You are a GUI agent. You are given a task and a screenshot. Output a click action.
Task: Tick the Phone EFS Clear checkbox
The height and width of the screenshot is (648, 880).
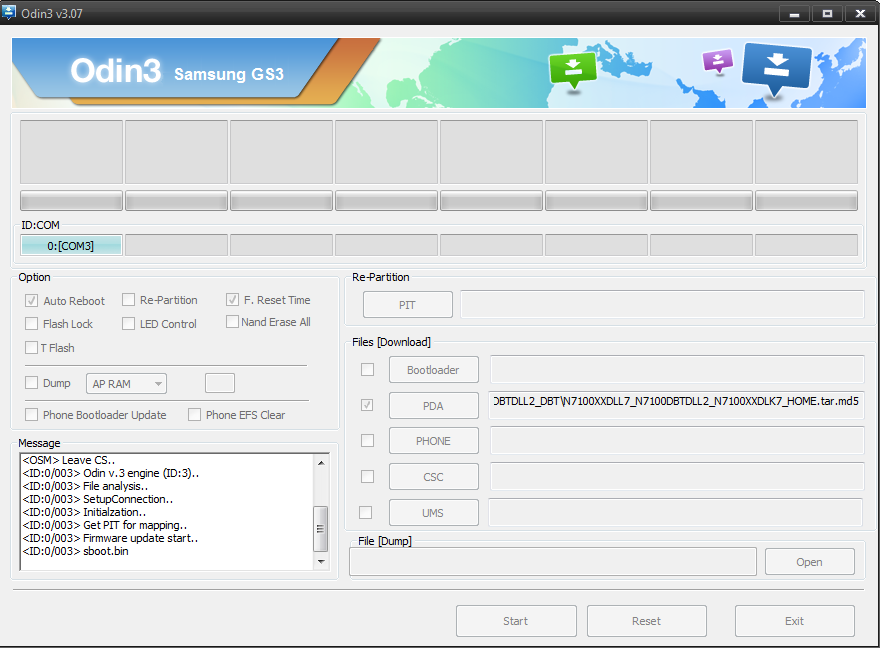[194, 415]
